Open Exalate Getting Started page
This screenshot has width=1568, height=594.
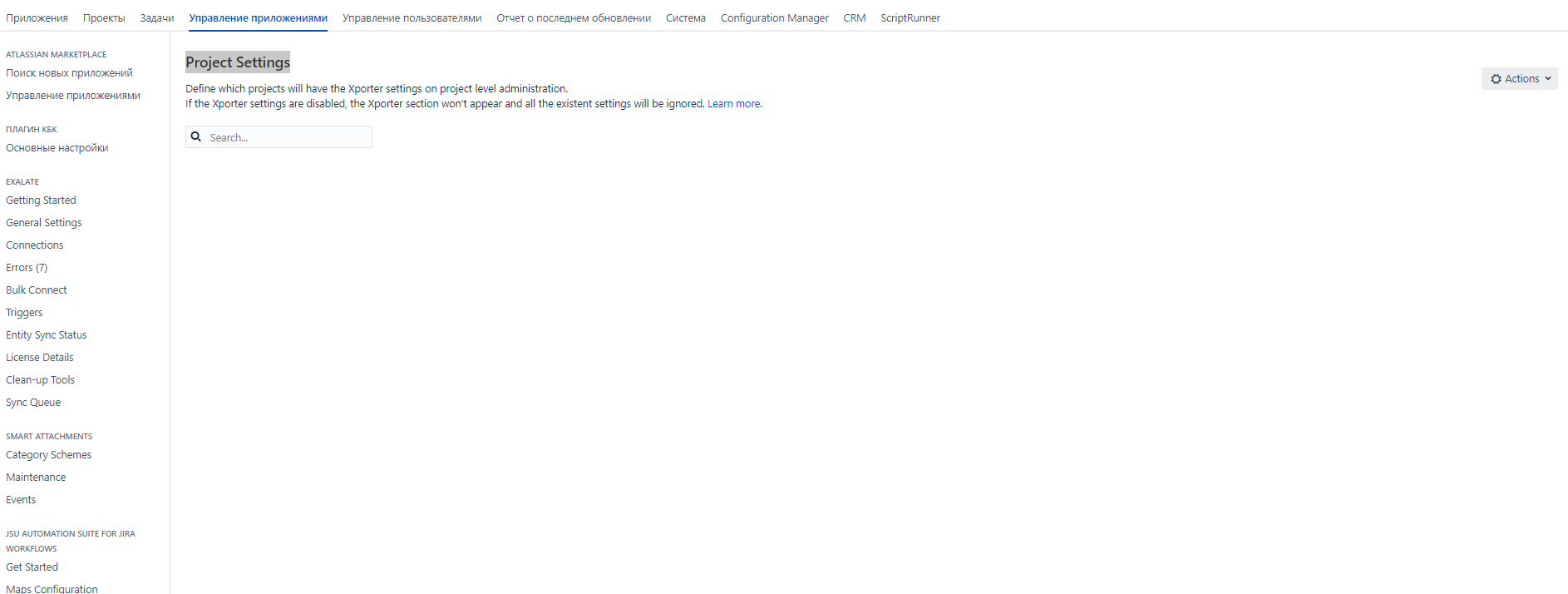(41, 200)
